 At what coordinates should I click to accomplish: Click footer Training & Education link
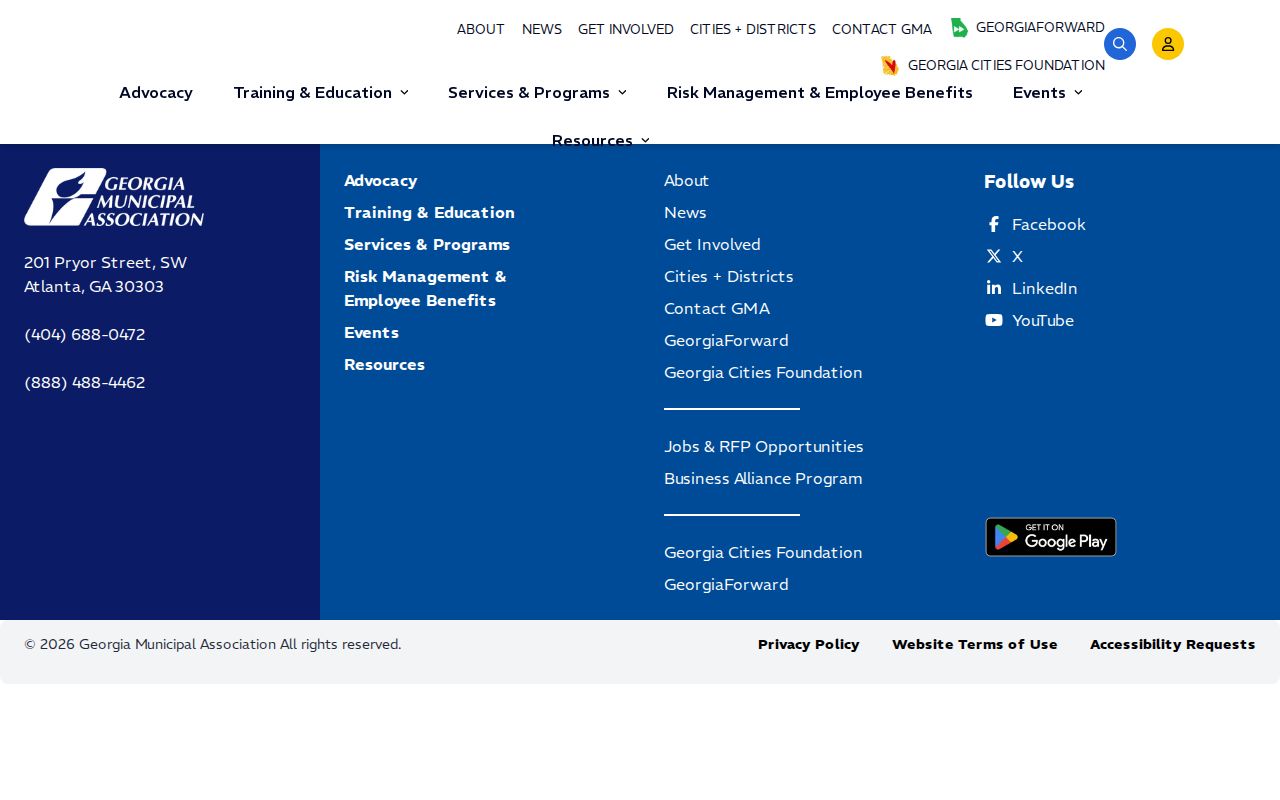coord(429,213)
